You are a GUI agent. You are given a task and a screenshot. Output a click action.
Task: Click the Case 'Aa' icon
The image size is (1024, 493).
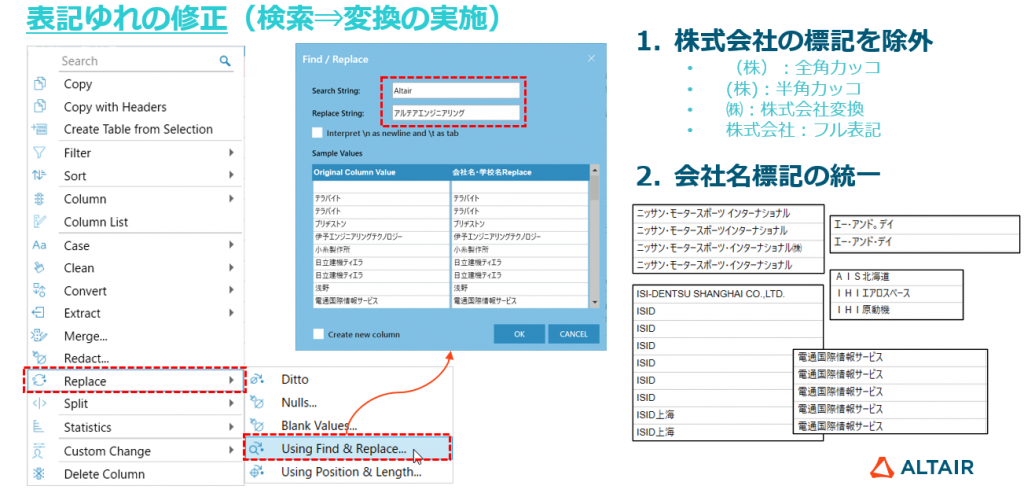tap(39, 246)
